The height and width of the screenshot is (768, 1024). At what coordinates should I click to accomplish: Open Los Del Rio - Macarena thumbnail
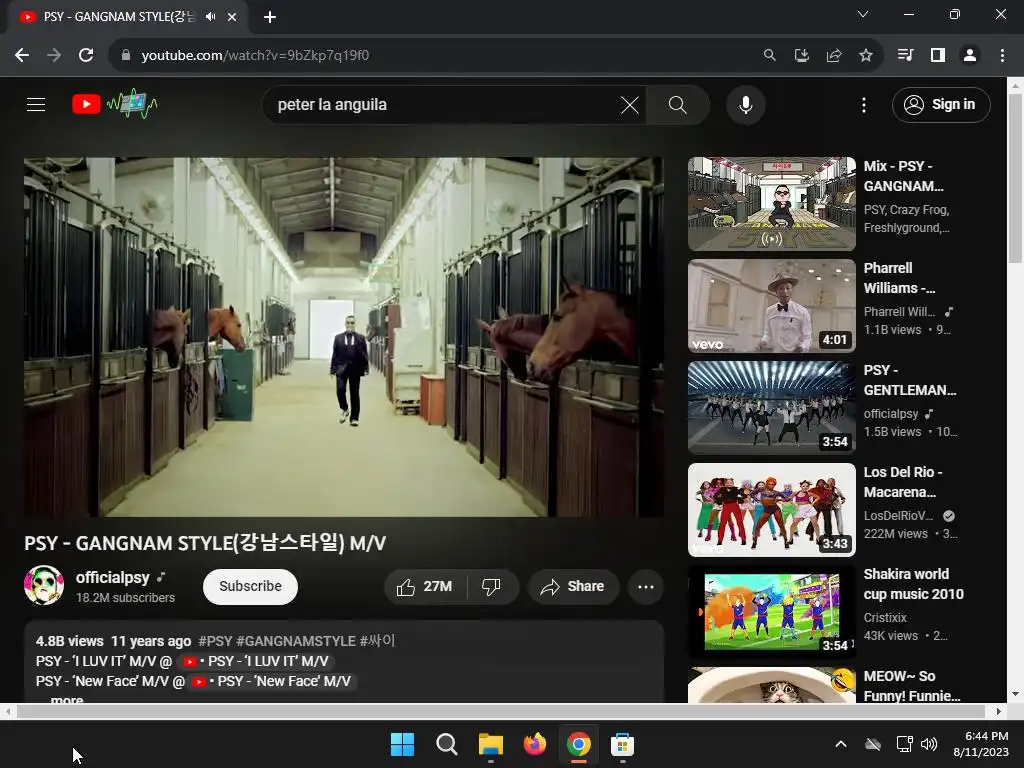pos(771,509)
